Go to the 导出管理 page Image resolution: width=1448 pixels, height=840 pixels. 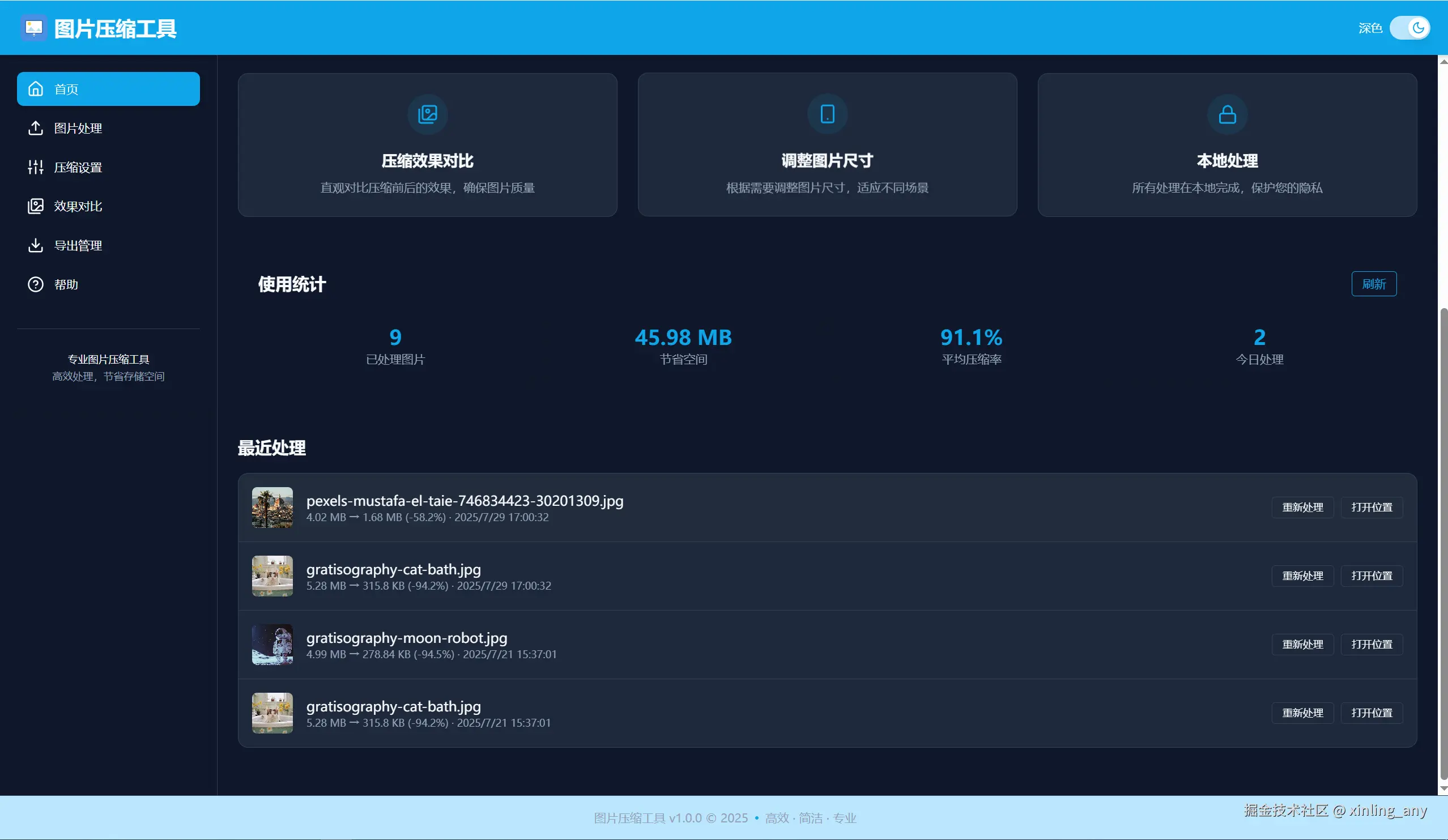78,245
